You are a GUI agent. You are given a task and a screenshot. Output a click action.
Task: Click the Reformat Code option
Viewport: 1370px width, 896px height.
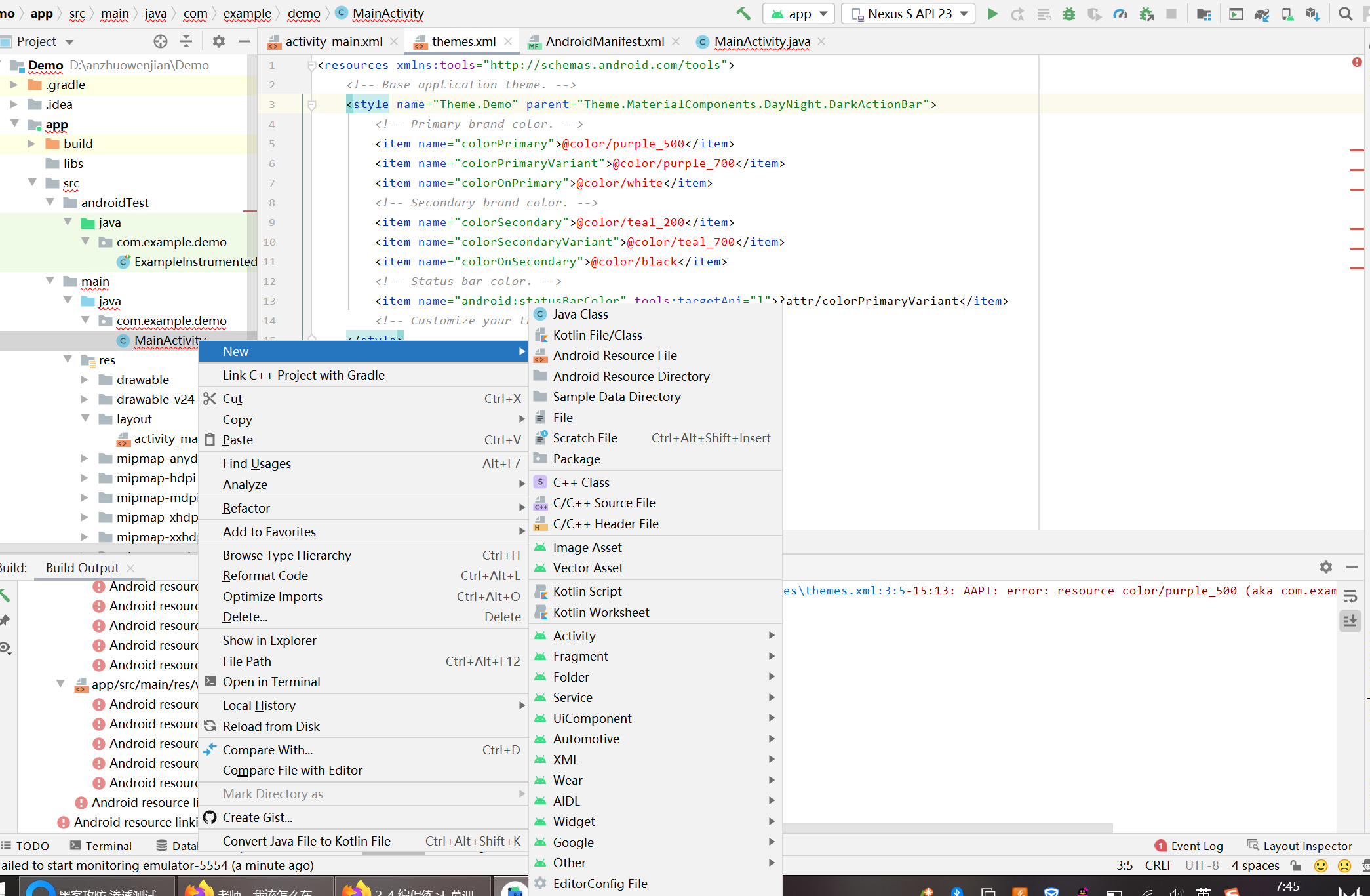(265, 575)
